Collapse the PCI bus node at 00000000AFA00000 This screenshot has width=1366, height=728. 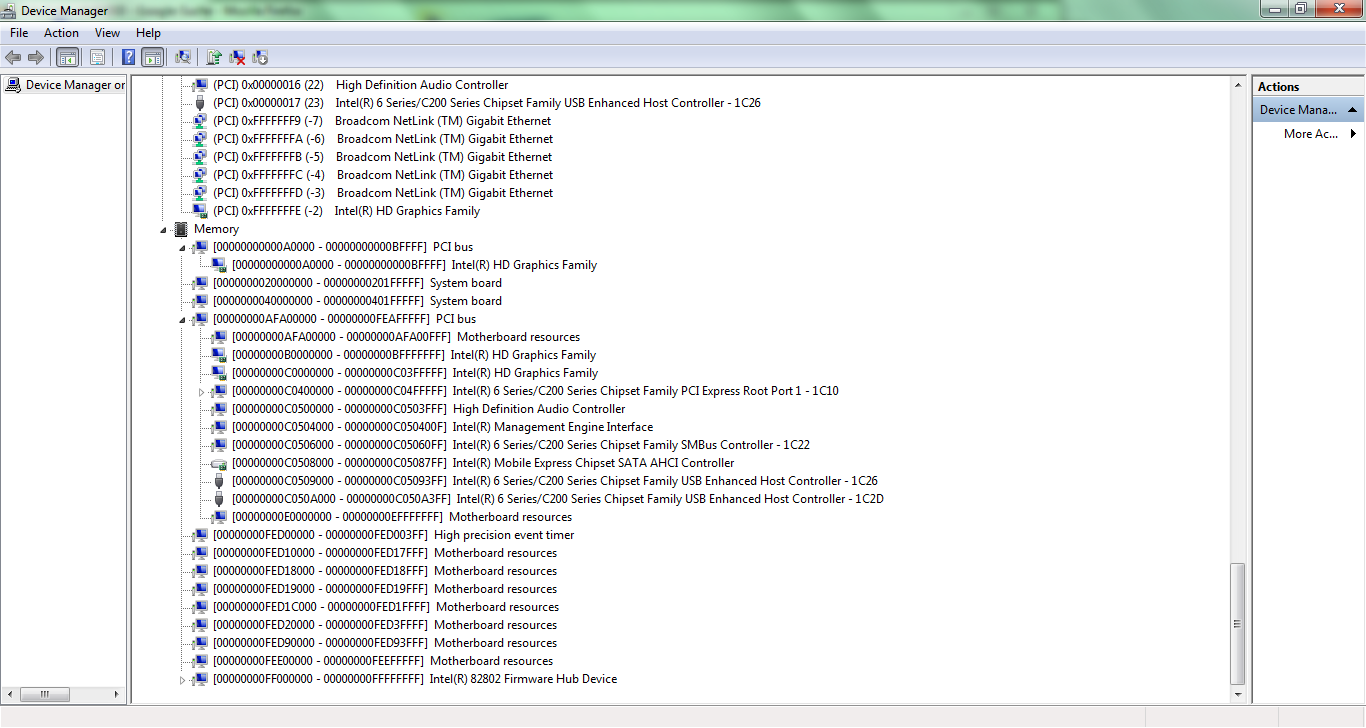[183, 320]
